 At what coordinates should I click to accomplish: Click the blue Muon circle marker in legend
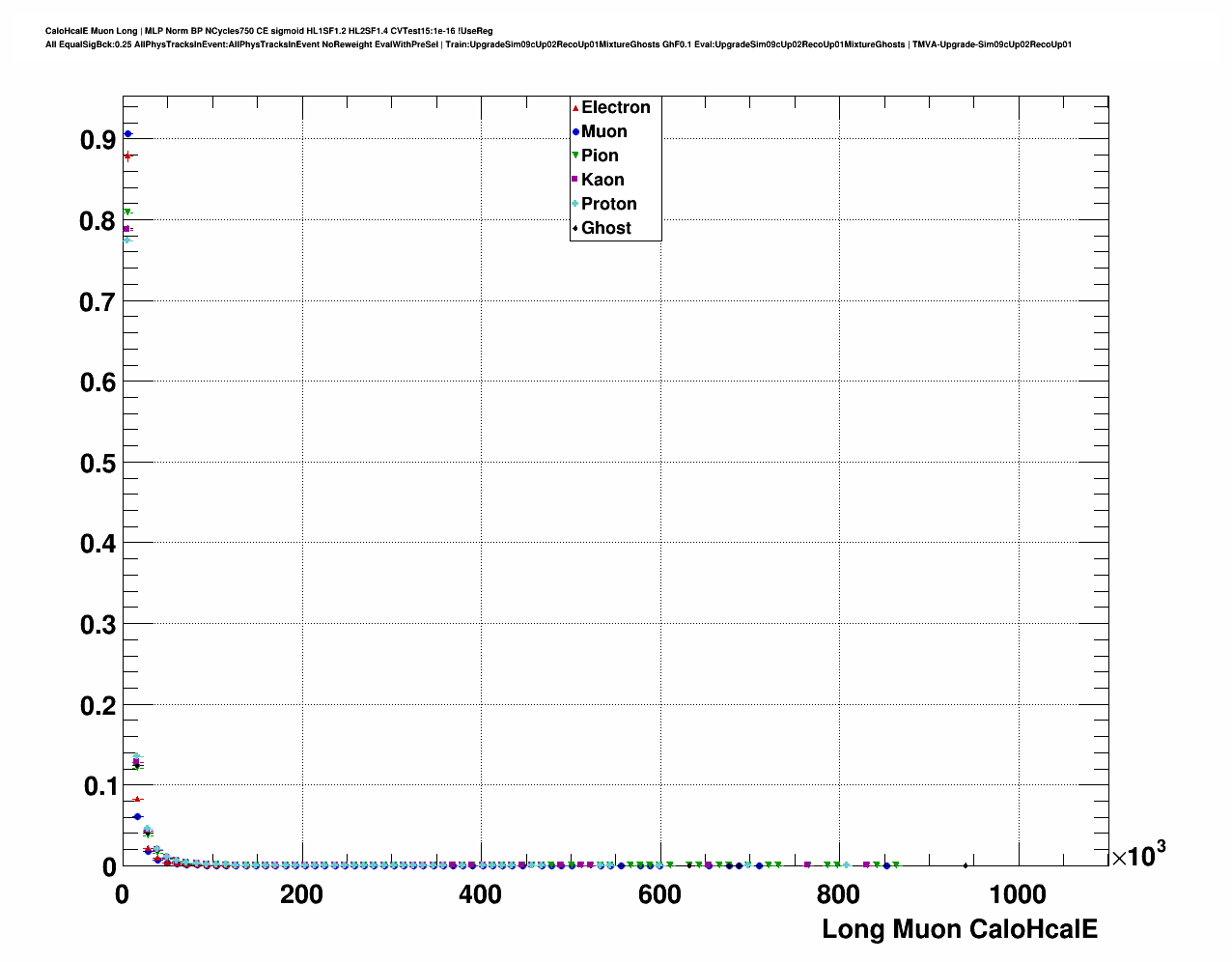point(575,132)
